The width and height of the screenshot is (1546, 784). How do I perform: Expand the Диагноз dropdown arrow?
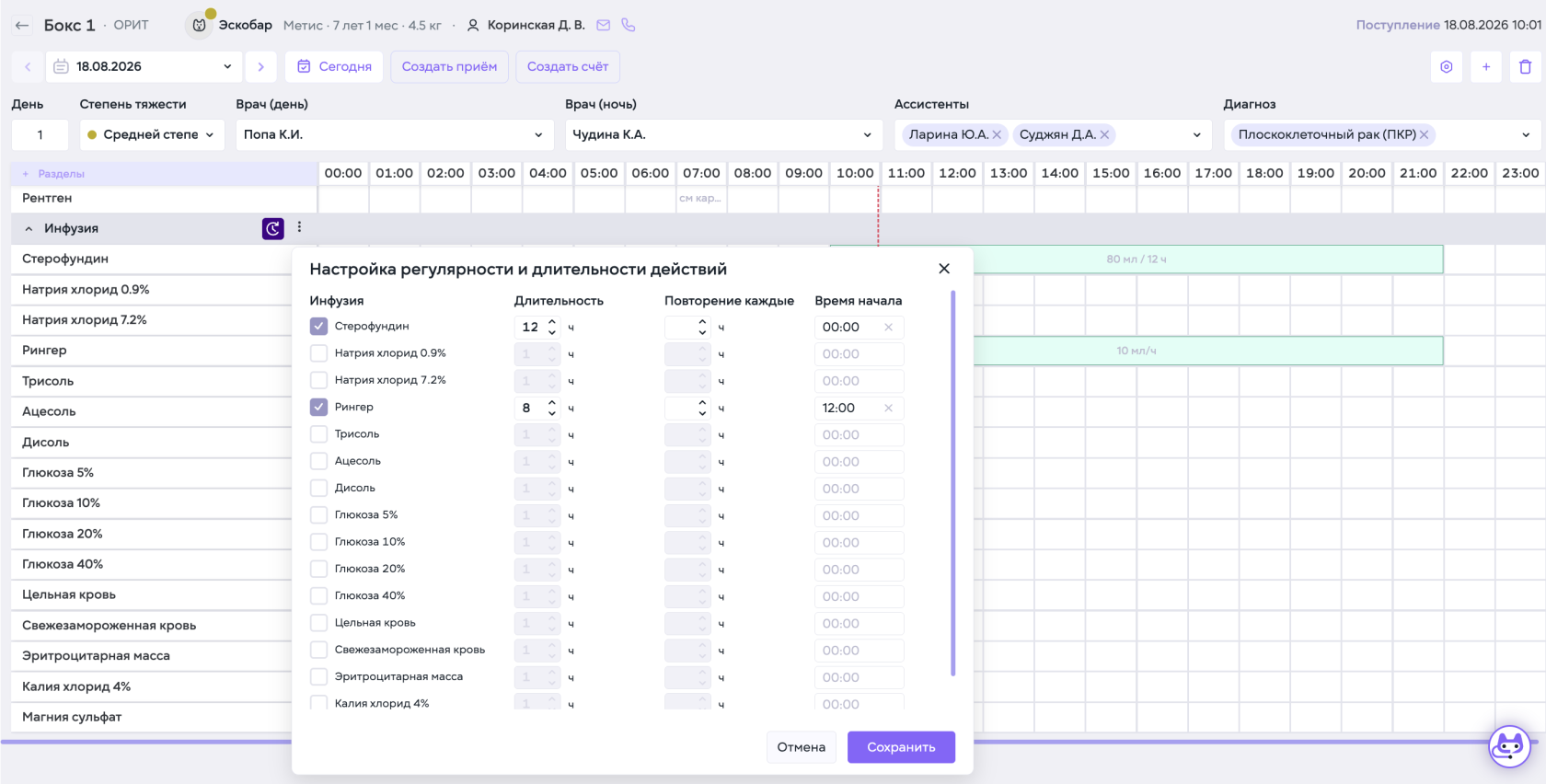[1526, 134]
